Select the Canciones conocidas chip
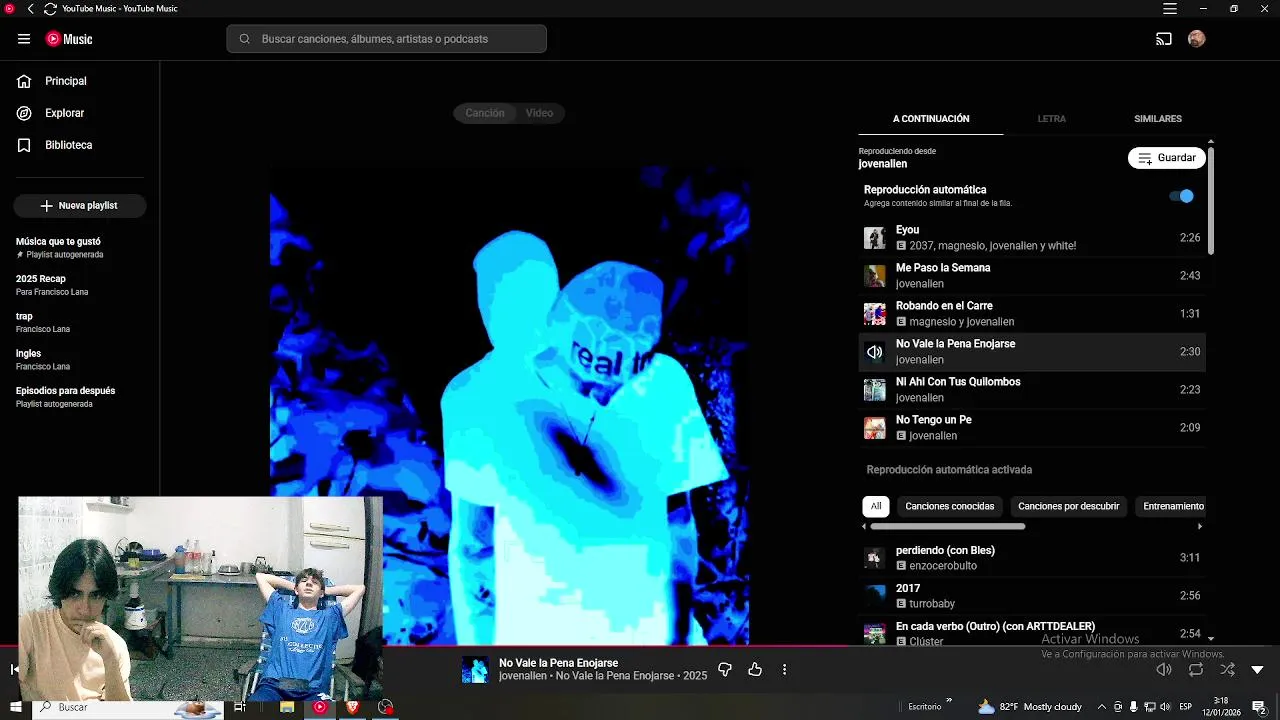 pos(950,506)
